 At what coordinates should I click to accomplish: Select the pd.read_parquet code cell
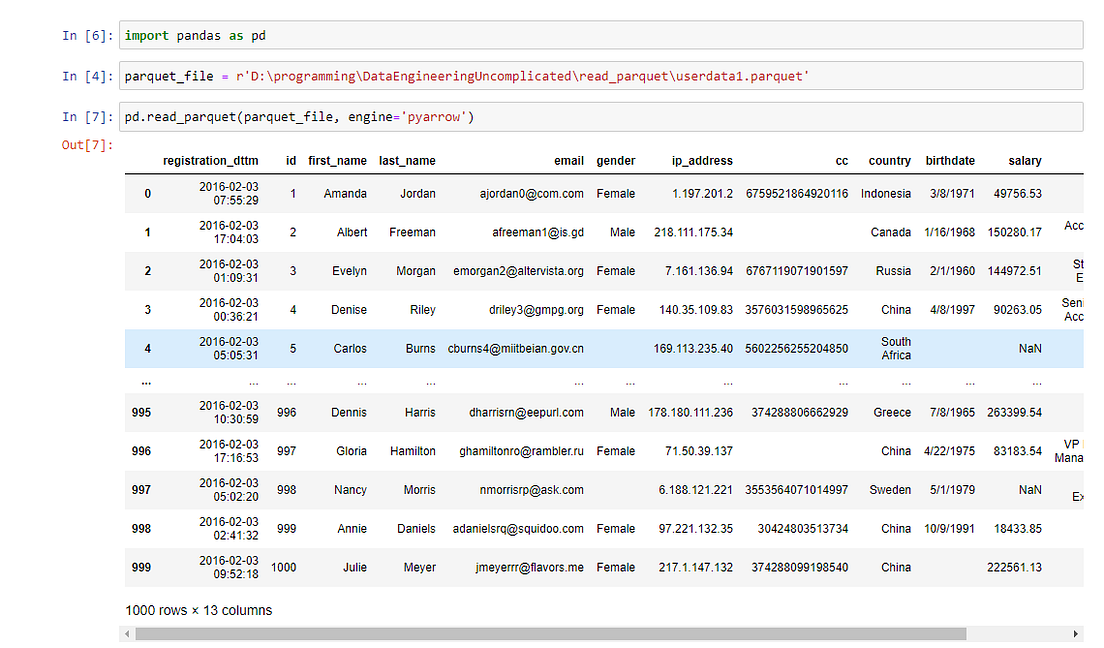[600, 116]
